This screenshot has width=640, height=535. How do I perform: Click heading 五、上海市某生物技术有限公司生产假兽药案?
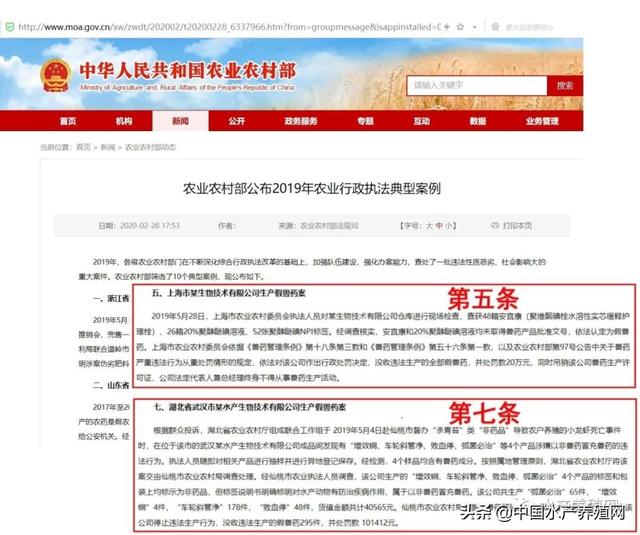[229, 293]
